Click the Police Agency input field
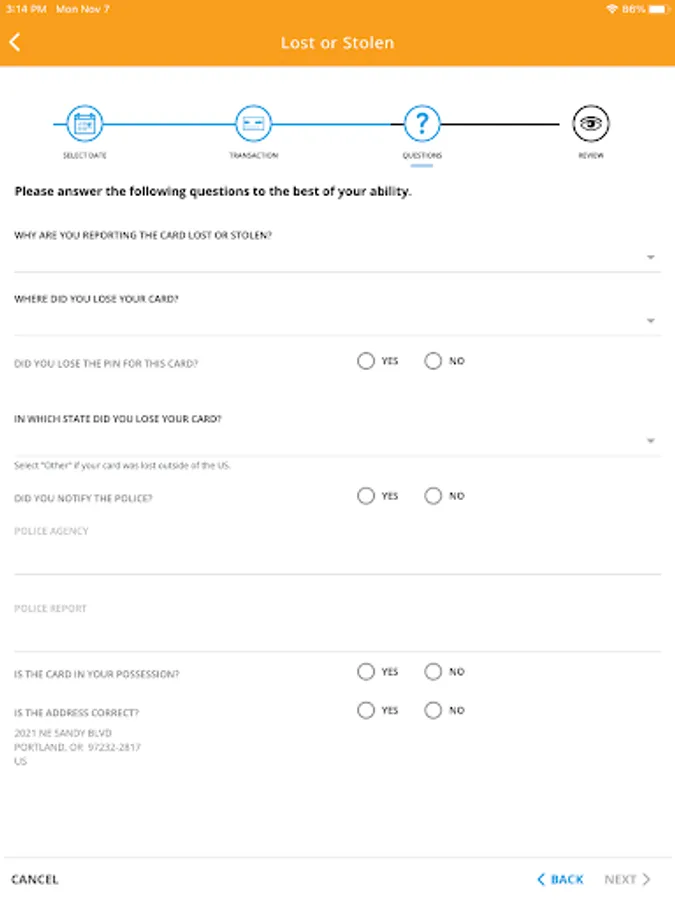Viewport: 675px width, 900px height. coord(337,558)
